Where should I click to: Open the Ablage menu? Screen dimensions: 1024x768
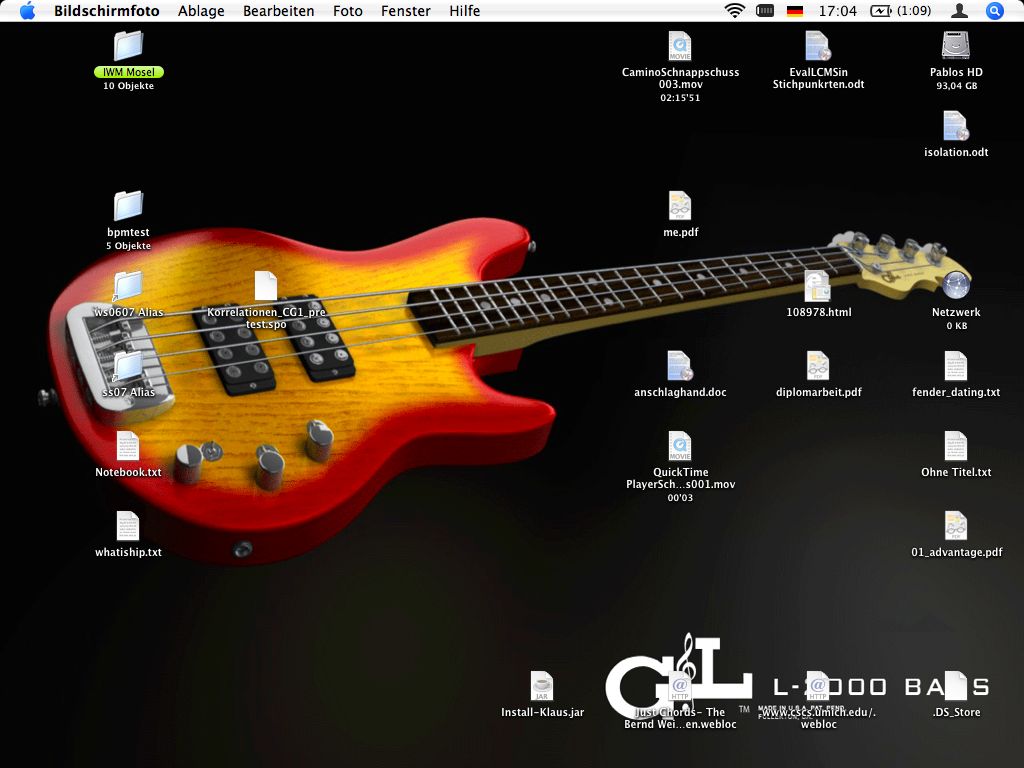coord(201,11)
